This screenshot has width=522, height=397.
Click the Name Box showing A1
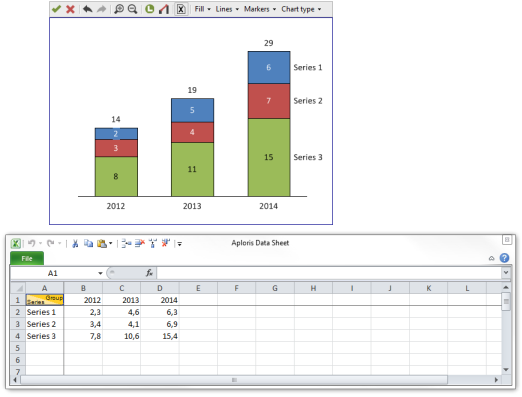click(x=53, y=273)
